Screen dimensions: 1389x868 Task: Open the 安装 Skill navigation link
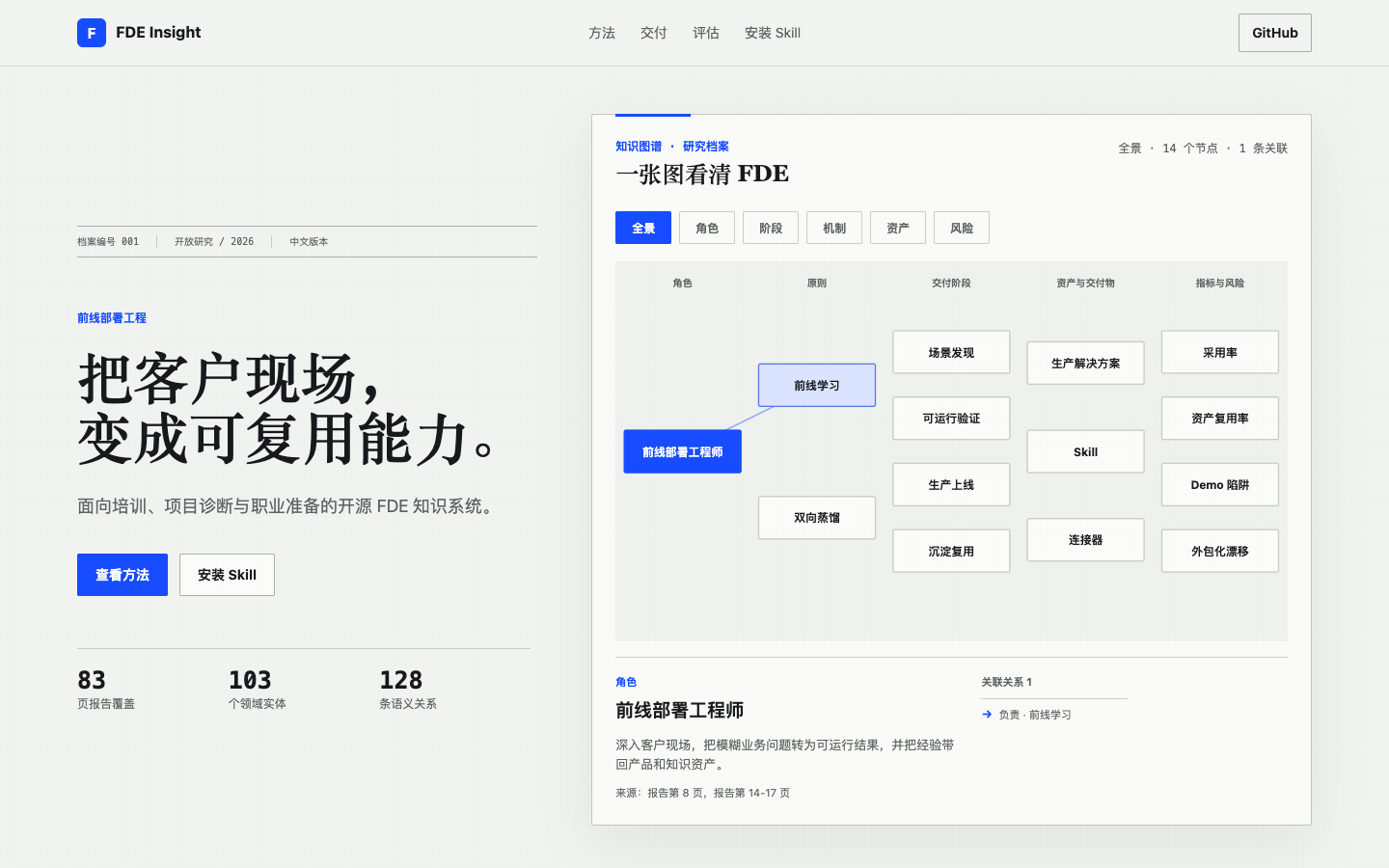(x=773, y=33)
